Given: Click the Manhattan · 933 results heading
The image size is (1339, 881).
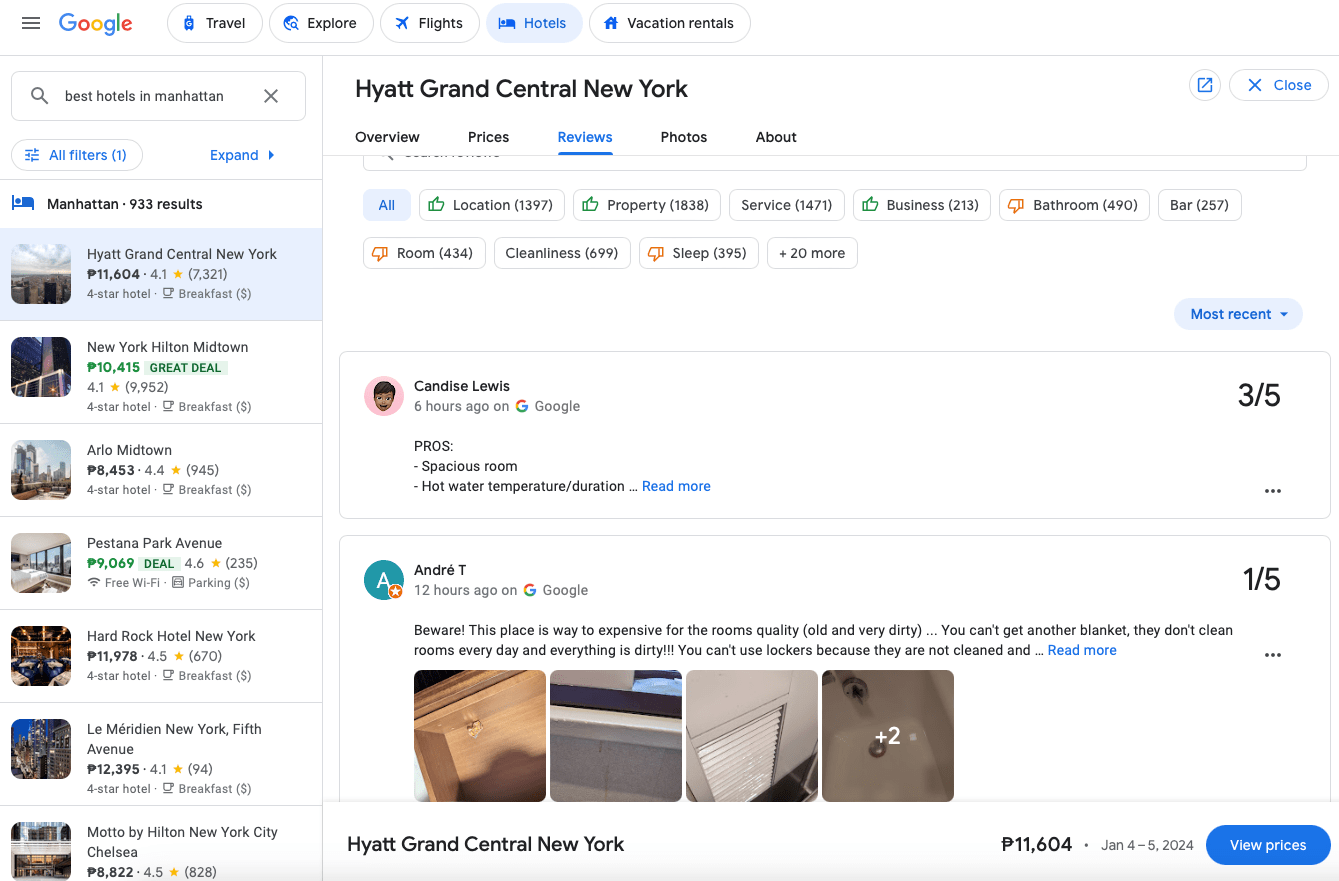Looking at the screenshot, I should tap(125, 204).
